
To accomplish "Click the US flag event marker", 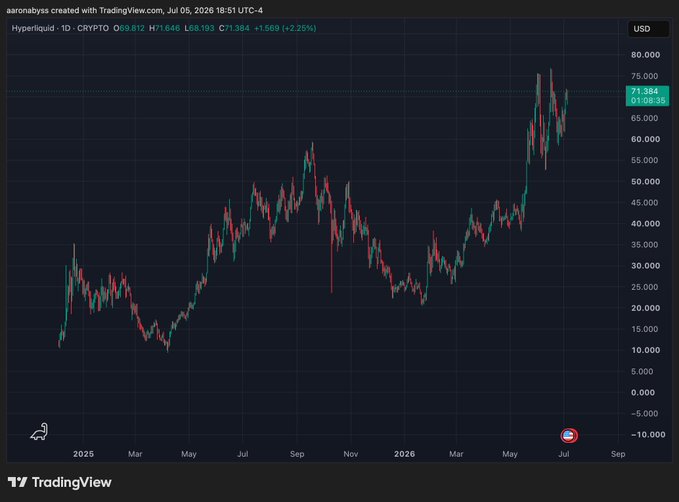I will pyautogui.click(x=569, y=435).
